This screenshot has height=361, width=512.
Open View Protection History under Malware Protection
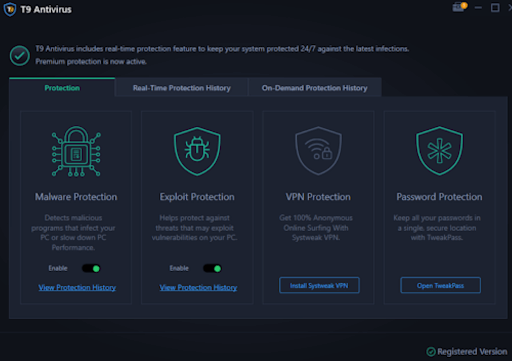click(x=77, y=287)
